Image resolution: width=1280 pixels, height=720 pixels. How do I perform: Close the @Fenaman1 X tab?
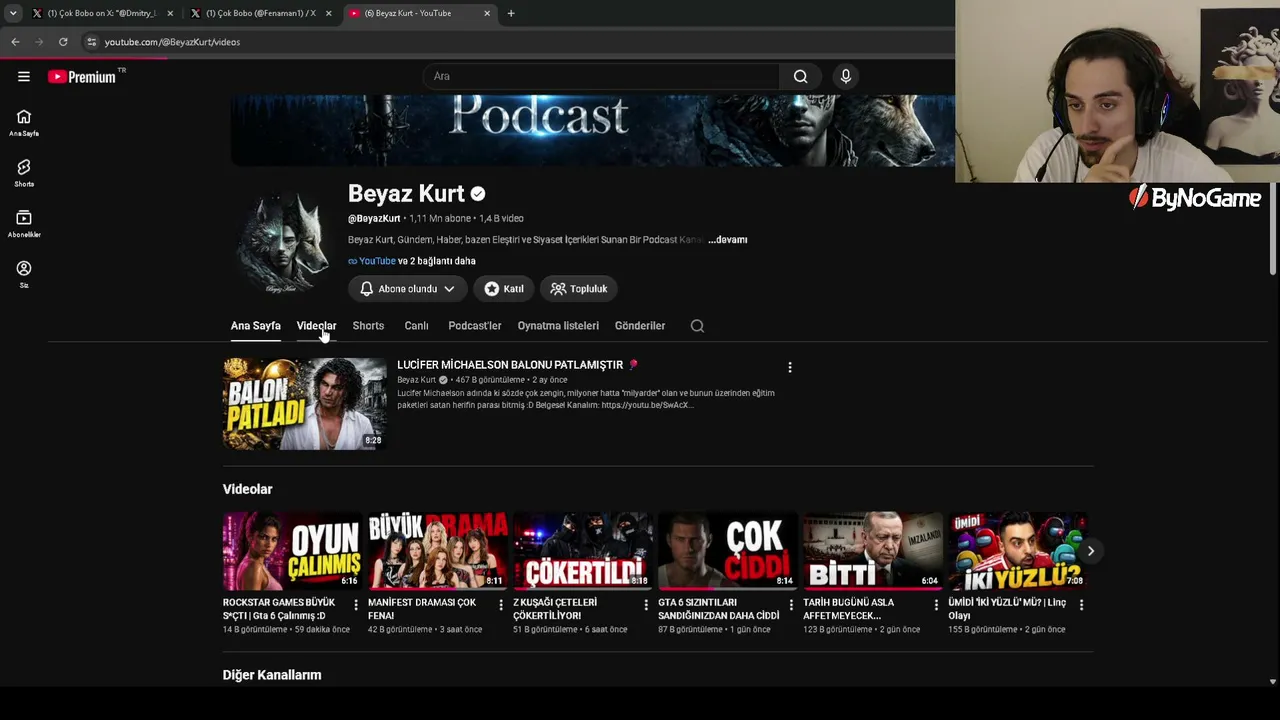(x=329, y=13)
